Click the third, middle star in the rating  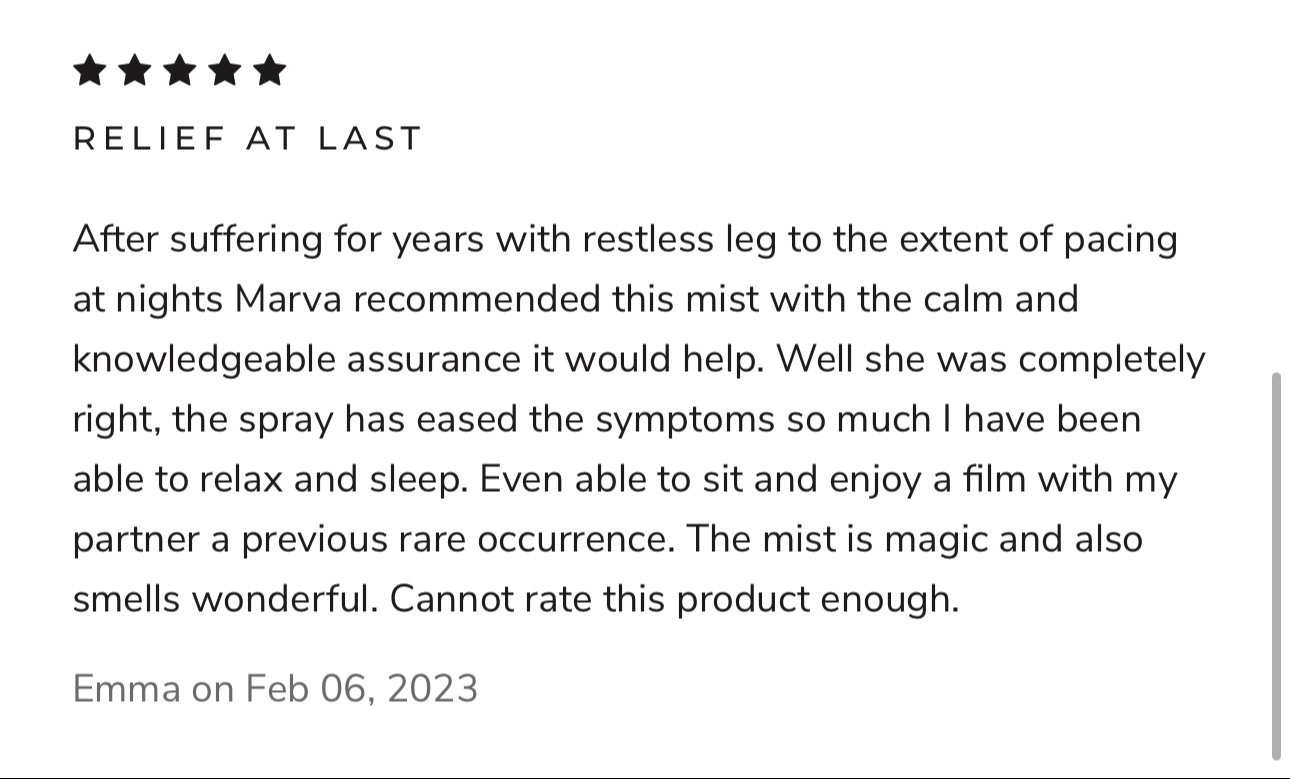point(179,71)
